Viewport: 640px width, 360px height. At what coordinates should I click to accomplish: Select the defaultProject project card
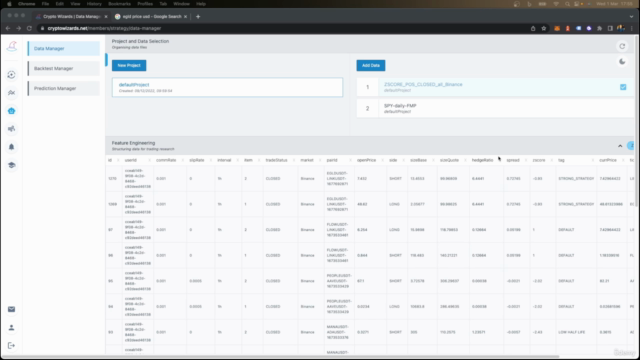(x=227, y=87)
